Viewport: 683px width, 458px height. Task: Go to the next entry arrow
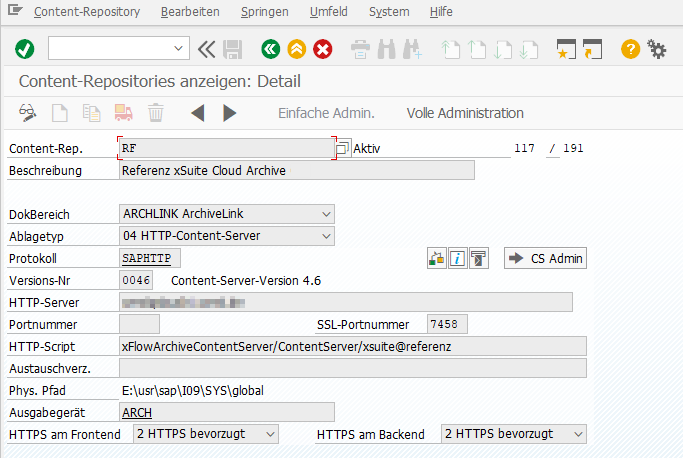click(x=230, y=113)
